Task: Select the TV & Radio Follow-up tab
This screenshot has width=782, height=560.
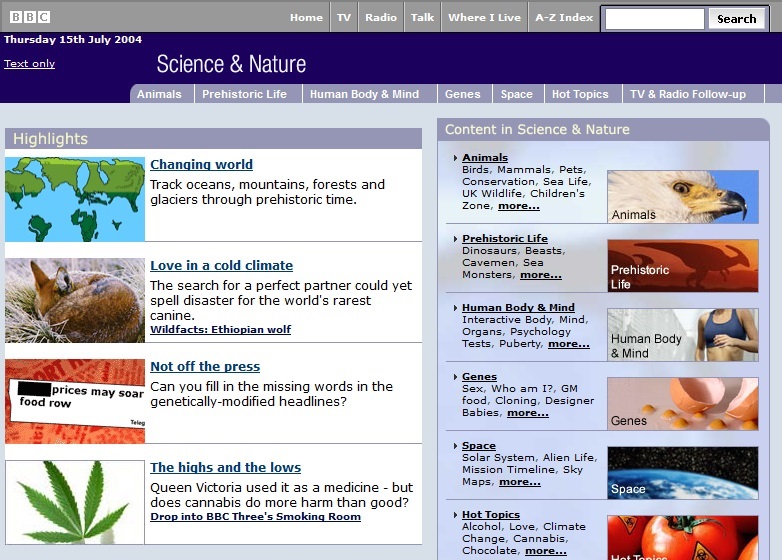Action: click(x=688, y=94)
